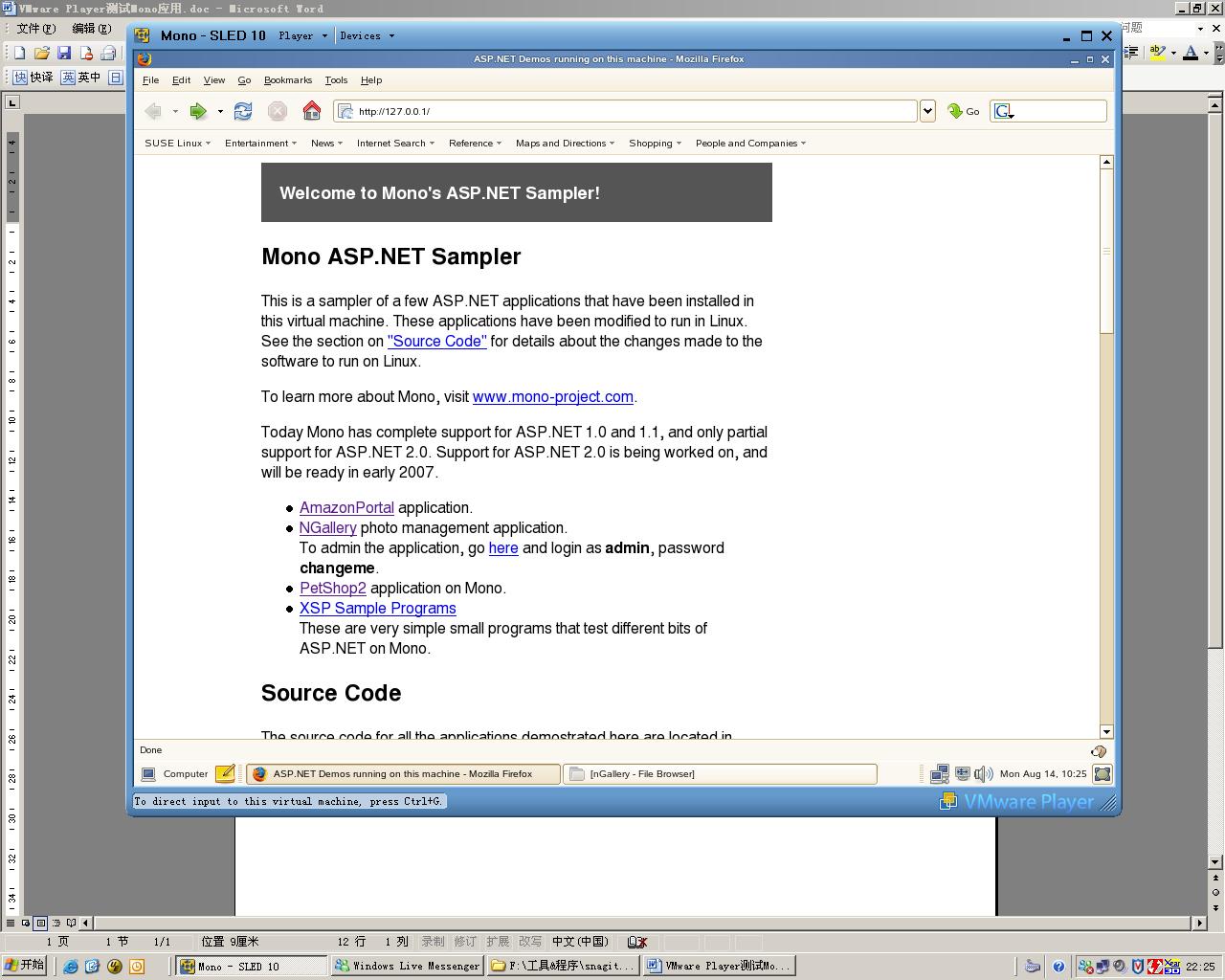Open the Firefox View menu
This screenshot has width=1225, height=980.
point(214,80)
